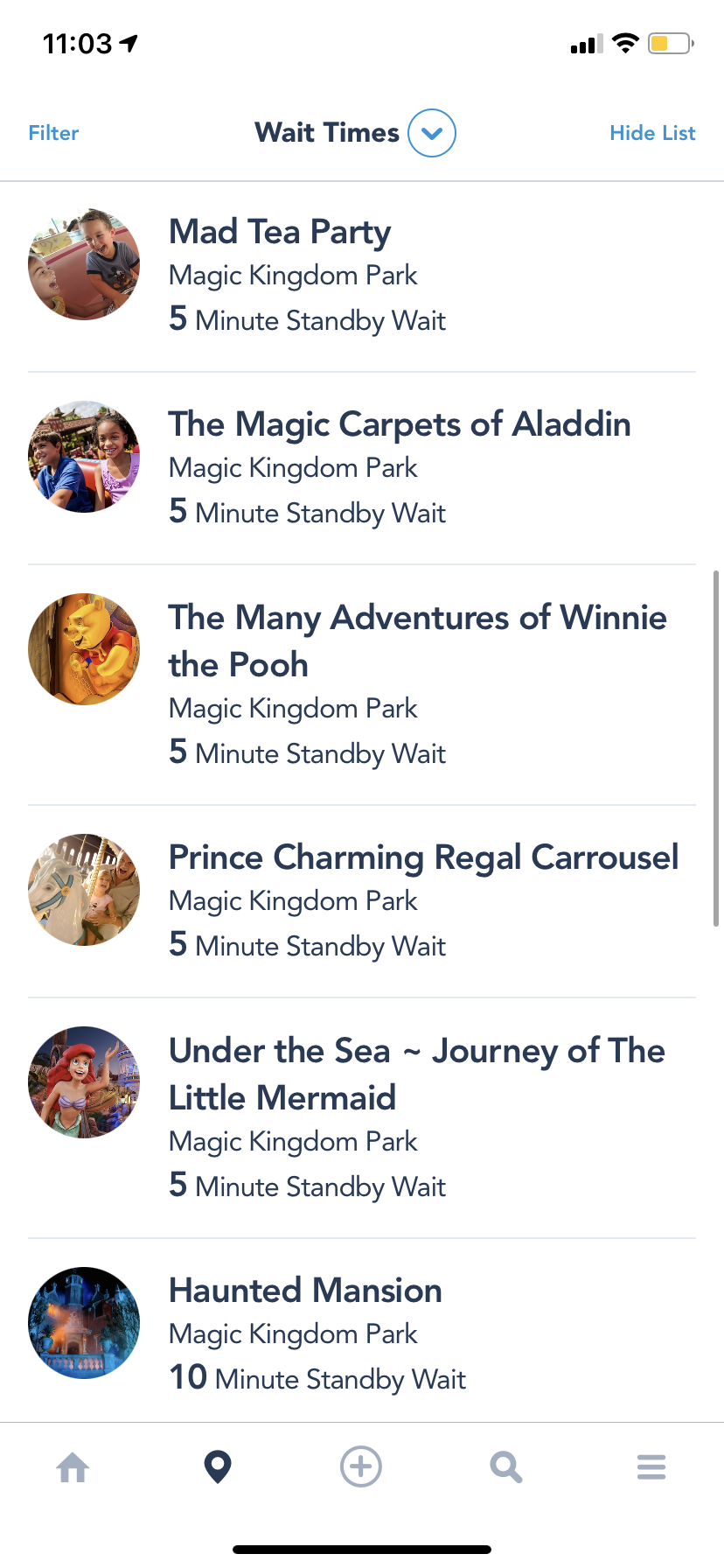
Task: Click the vertical scrollbar indicator
Action: point(716,748)
